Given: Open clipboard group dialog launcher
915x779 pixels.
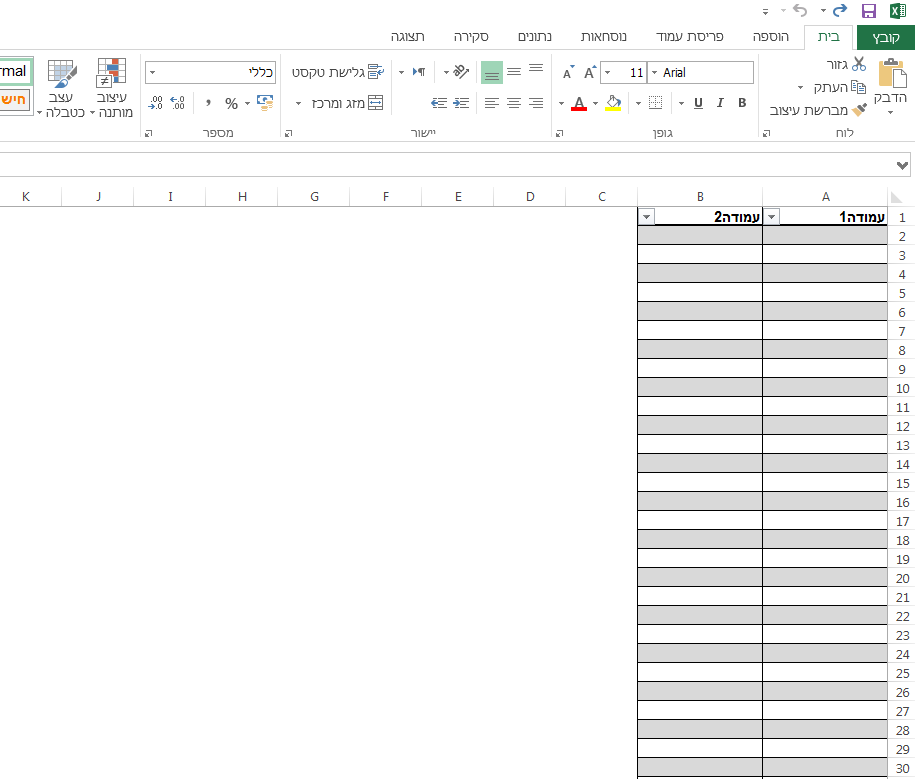Looking at the screenshot, I should click(767, 134).
